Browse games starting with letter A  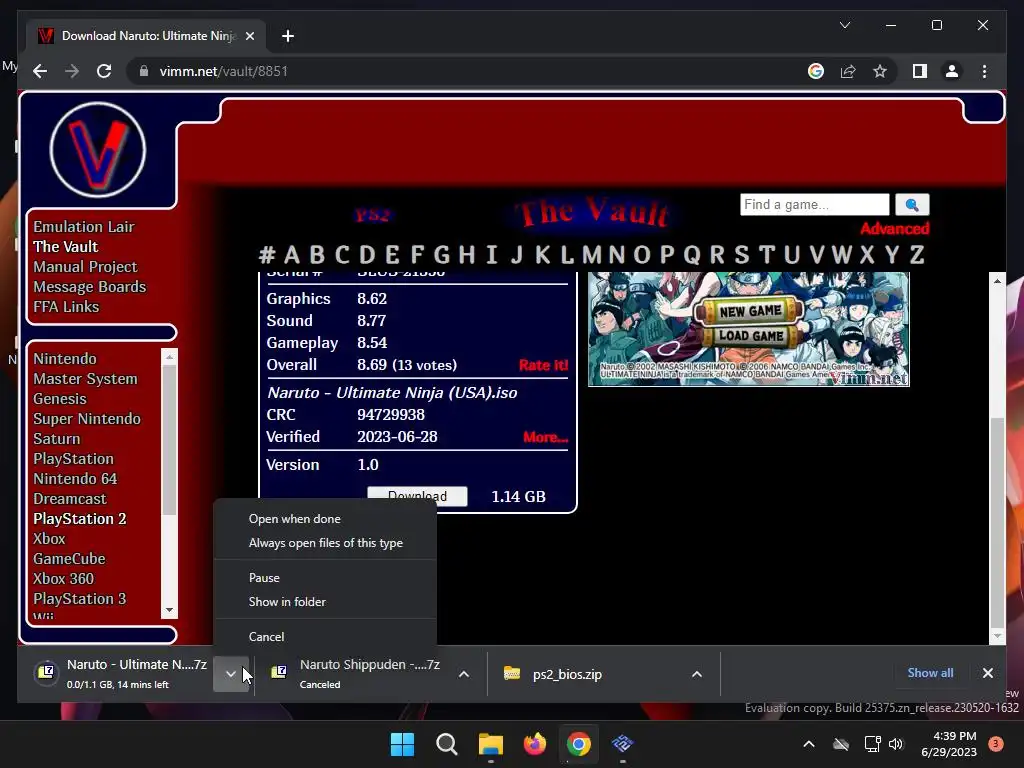tap(291, 255)
